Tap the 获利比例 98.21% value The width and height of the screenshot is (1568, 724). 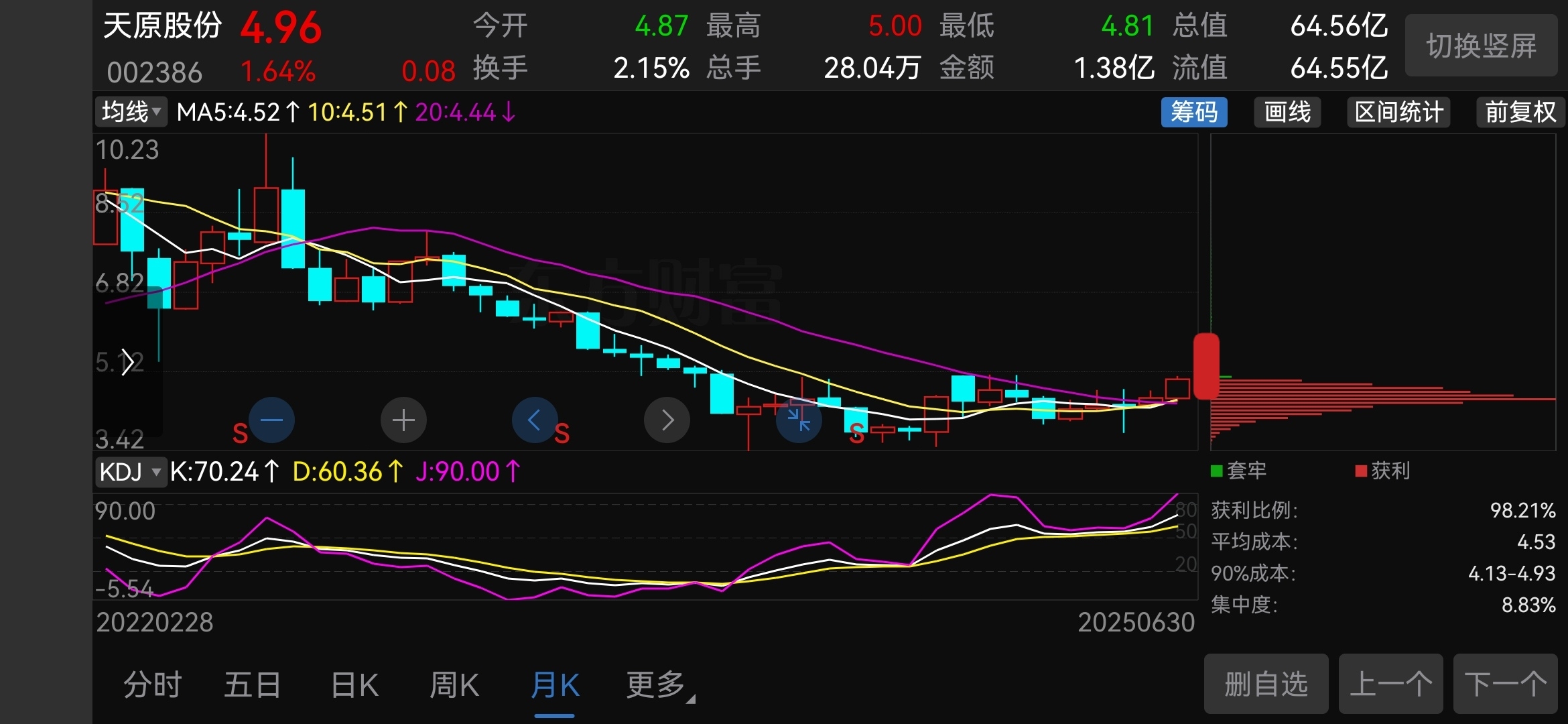click(x=1522, y=511)
